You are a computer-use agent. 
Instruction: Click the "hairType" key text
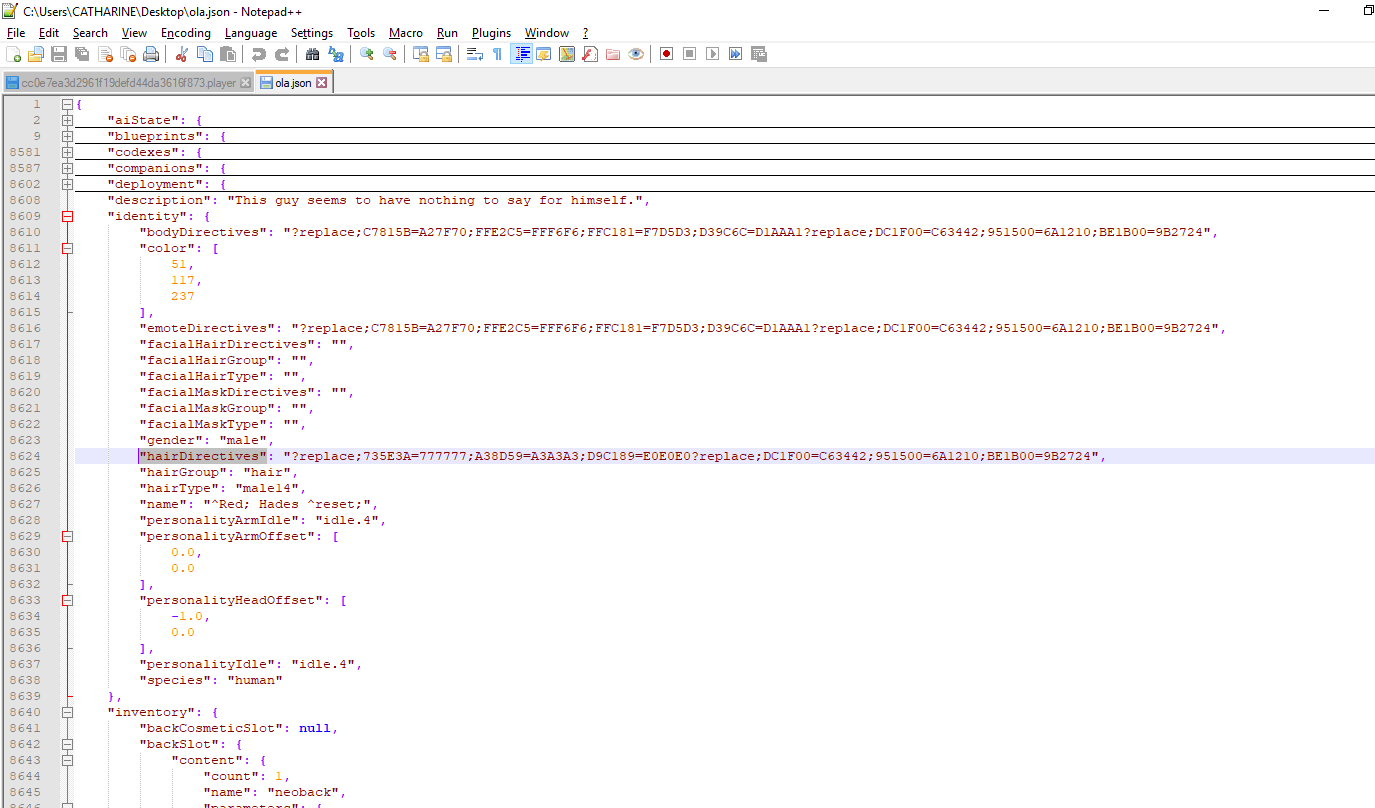(x=179, y=488)
